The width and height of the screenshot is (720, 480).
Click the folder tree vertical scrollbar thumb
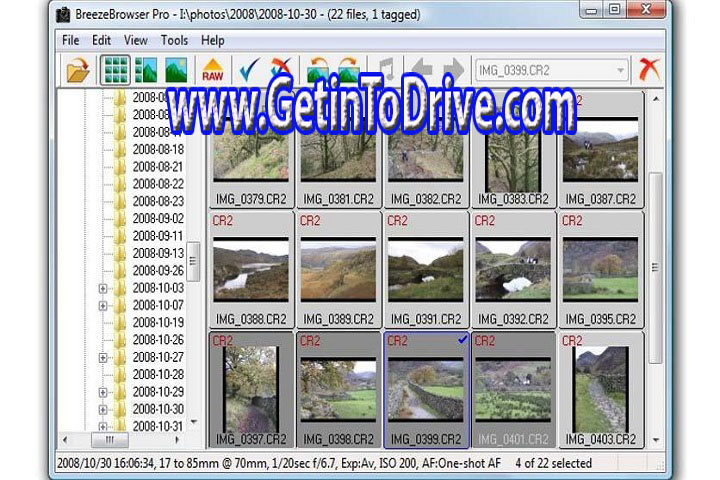[193, 261]
